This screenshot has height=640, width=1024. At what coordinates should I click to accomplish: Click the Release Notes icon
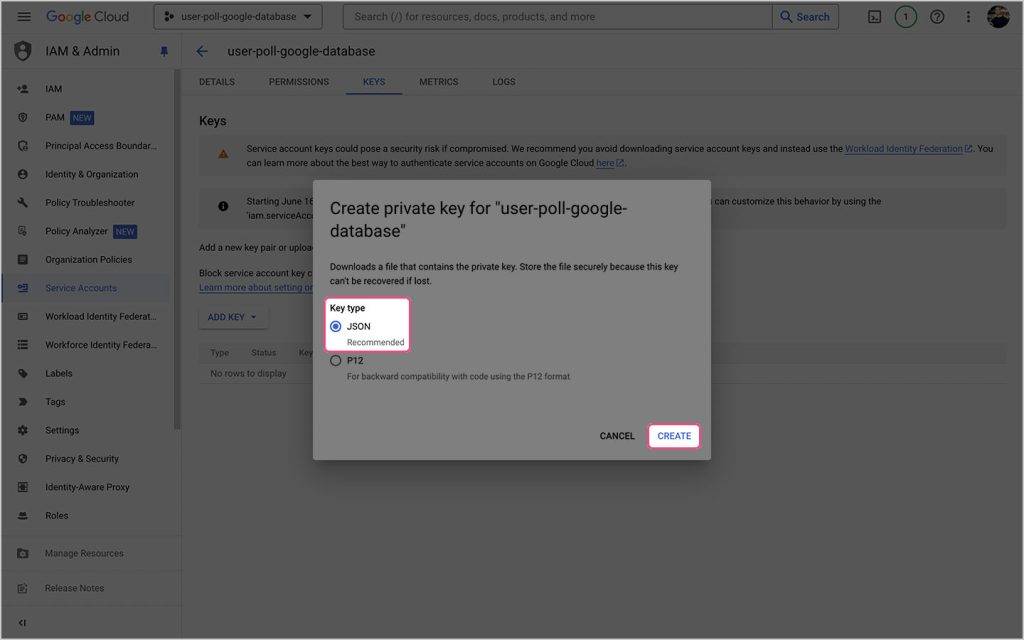(x=23, y=588)
